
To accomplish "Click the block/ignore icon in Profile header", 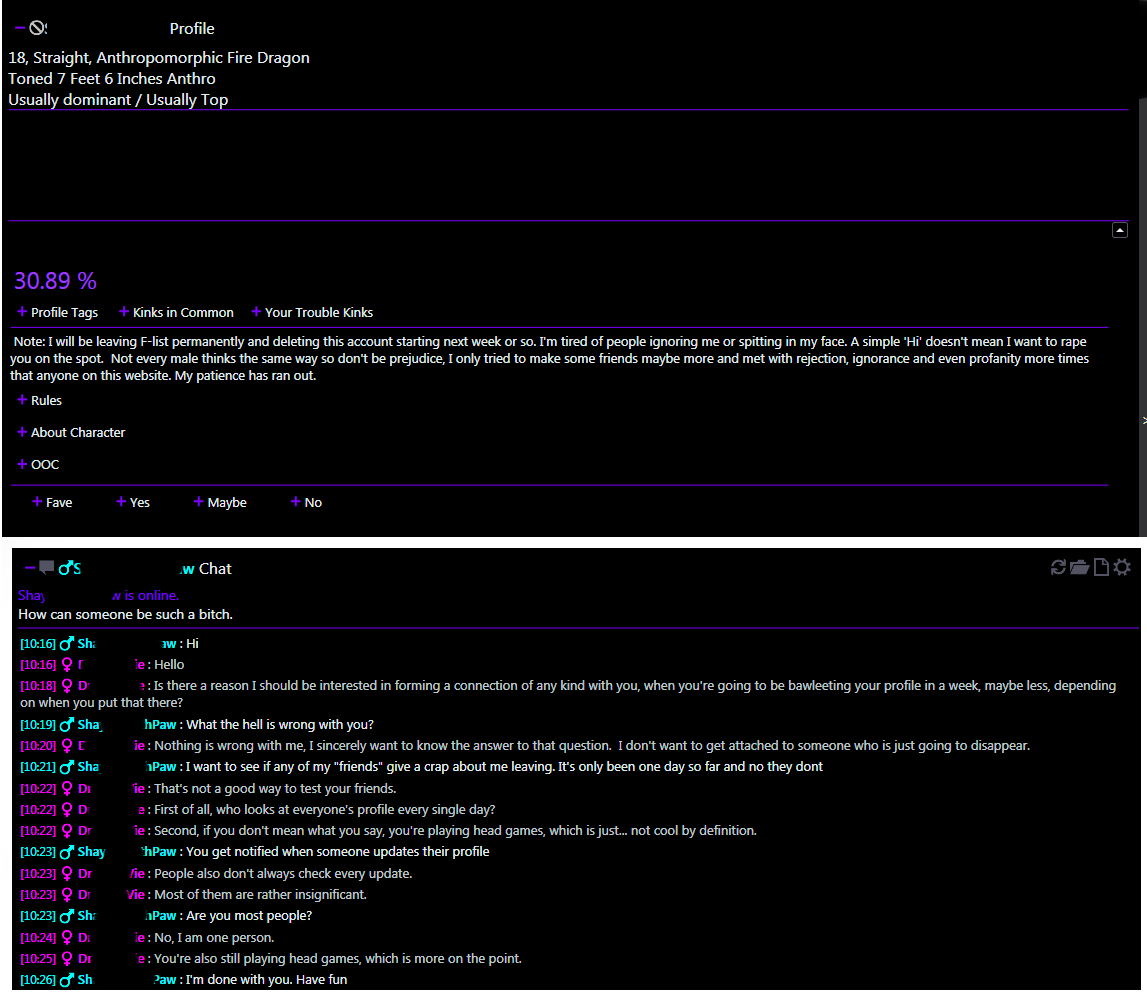I will [37, 28].
